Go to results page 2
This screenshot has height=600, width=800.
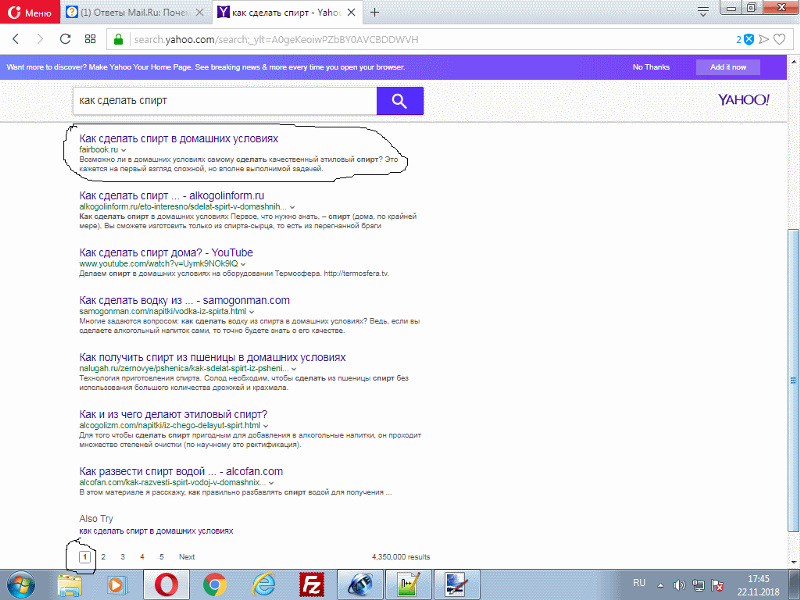tap(103, 557)
